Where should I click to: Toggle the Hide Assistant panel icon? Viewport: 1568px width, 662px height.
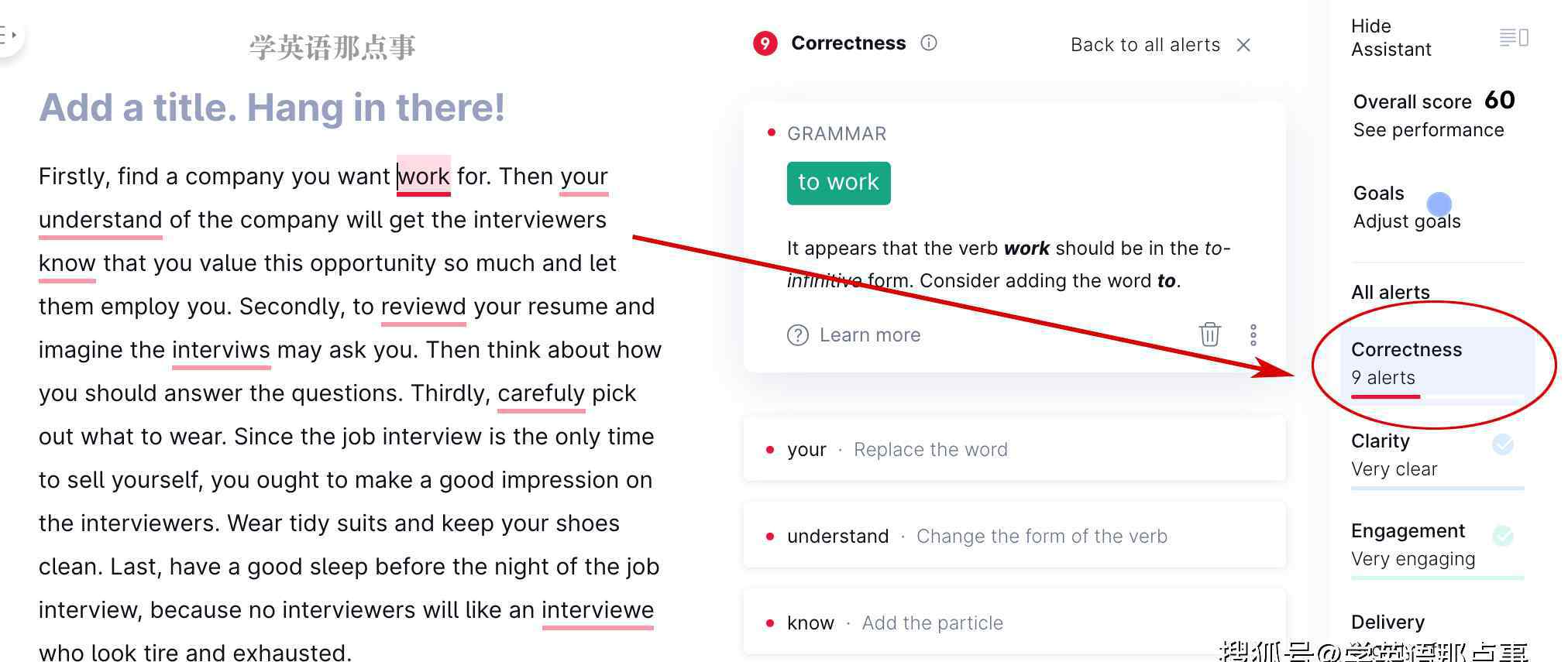(1513, 37)
